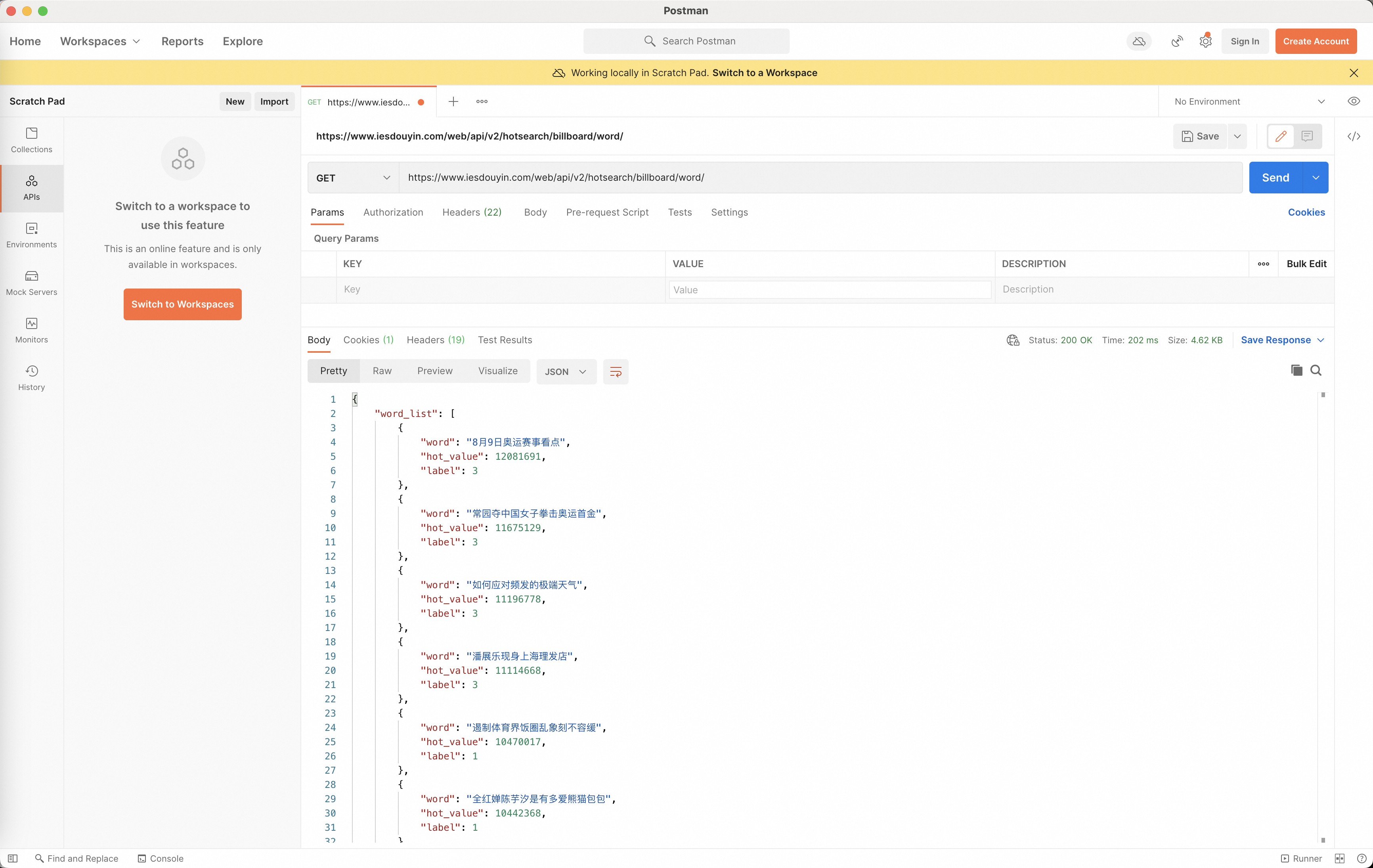Image resolution: width=1373 pixels, height=868 pixels.
Task: Open the settings gear icon
Action: [x=1205, y=41]
